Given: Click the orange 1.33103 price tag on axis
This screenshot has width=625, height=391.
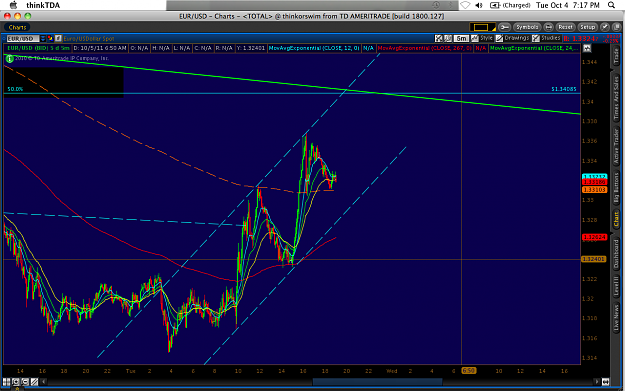Looking at the screenshot, I should click(594, 190).
